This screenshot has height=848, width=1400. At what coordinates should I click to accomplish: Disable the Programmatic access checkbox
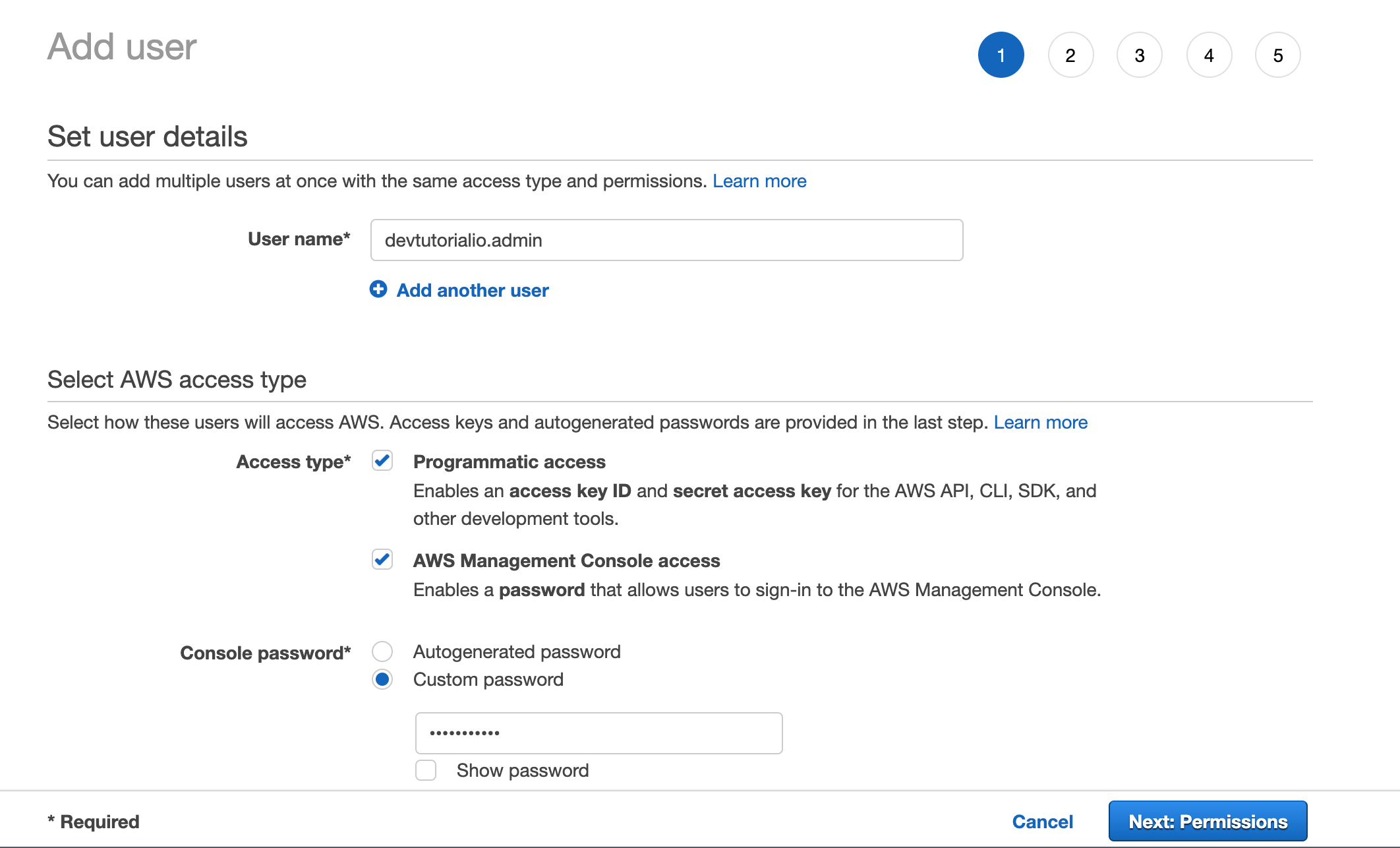(x=382, y=461)
